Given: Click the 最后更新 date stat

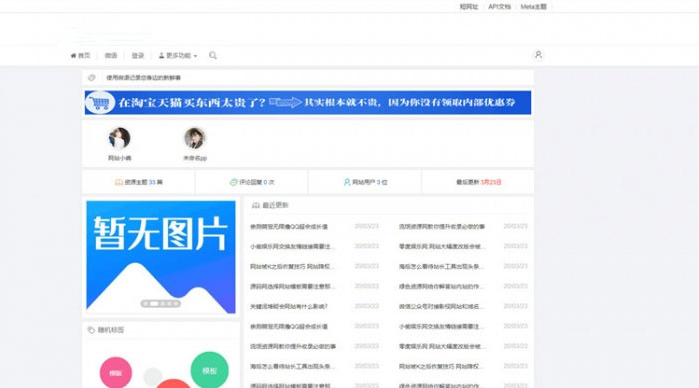Looking at the screenshot, I should coord(478,182).
